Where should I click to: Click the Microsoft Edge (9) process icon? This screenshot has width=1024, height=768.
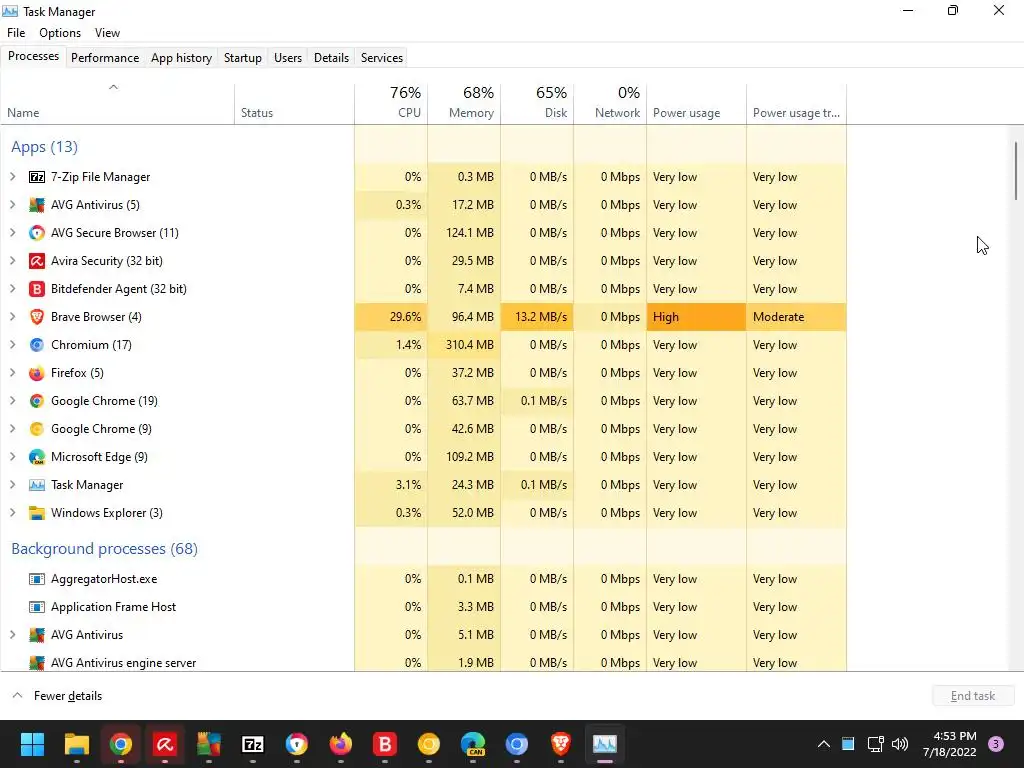tap(37, 457)
